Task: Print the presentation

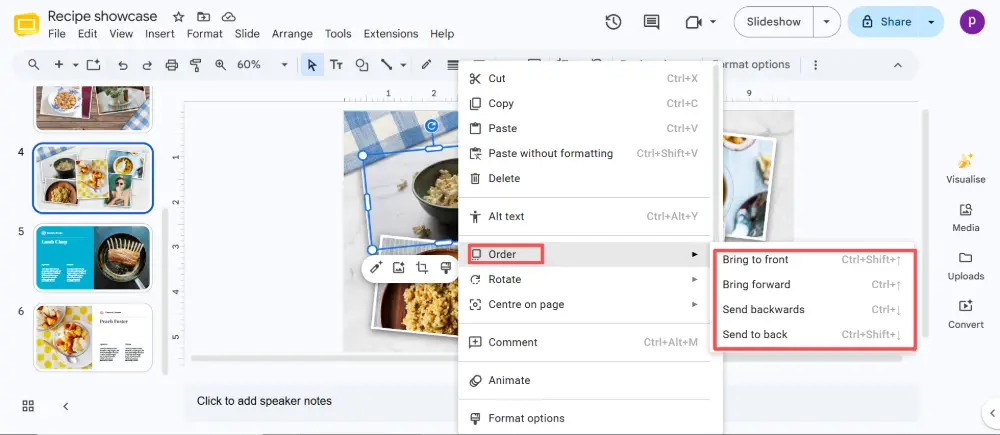Action: click(171, 64)
